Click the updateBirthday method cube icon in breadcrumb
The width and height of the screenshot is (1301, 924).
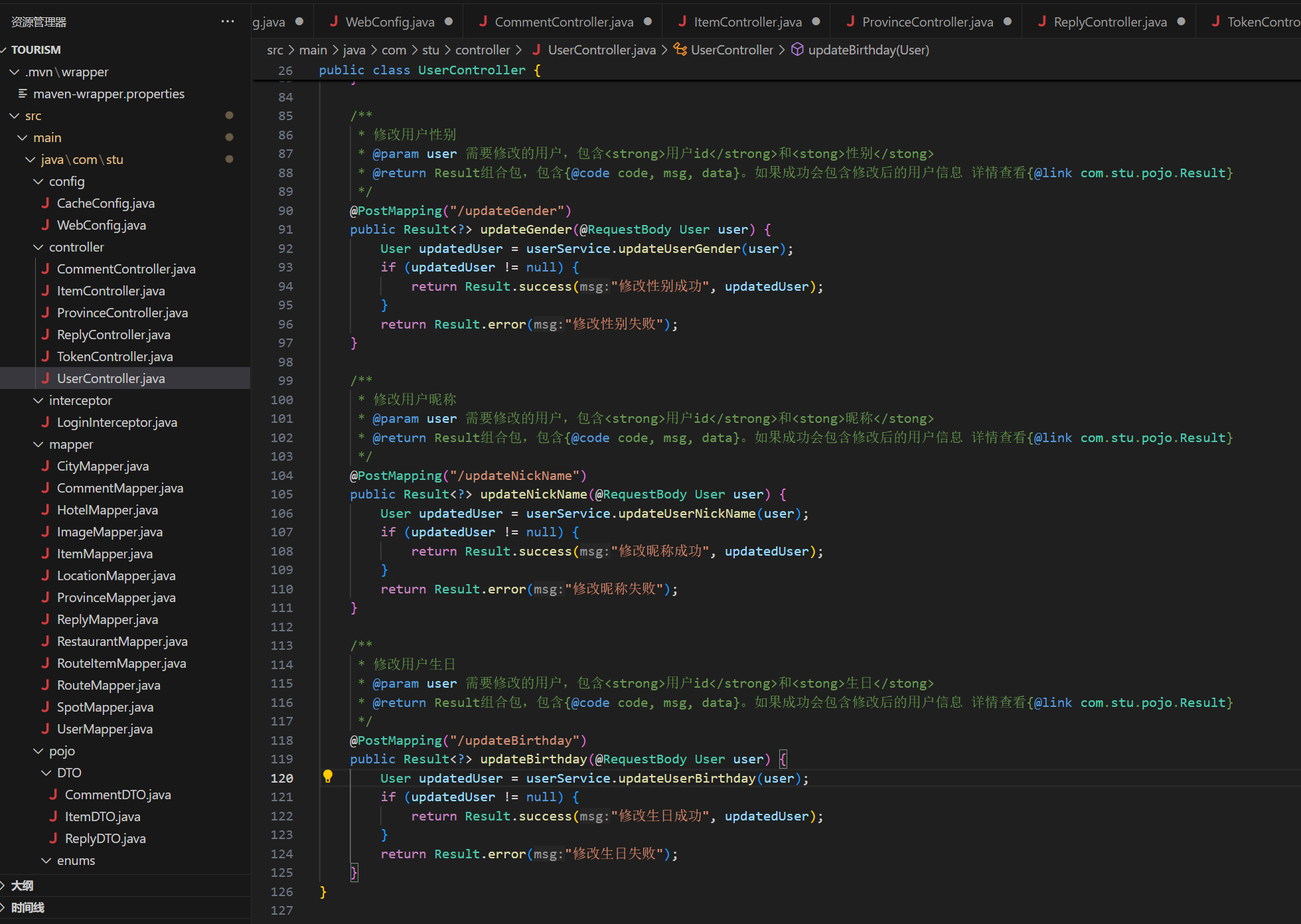797,50
